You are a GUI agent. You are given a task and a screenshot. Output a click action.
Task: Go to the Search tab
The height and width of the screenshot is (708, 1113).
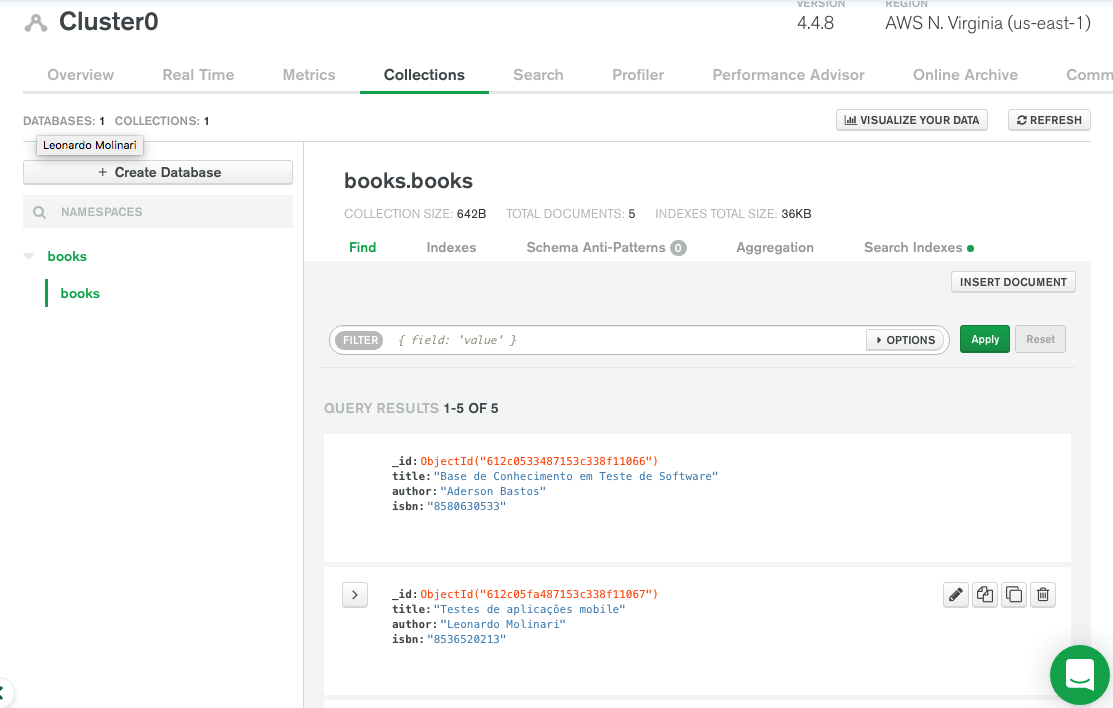[x=538, y=75]
